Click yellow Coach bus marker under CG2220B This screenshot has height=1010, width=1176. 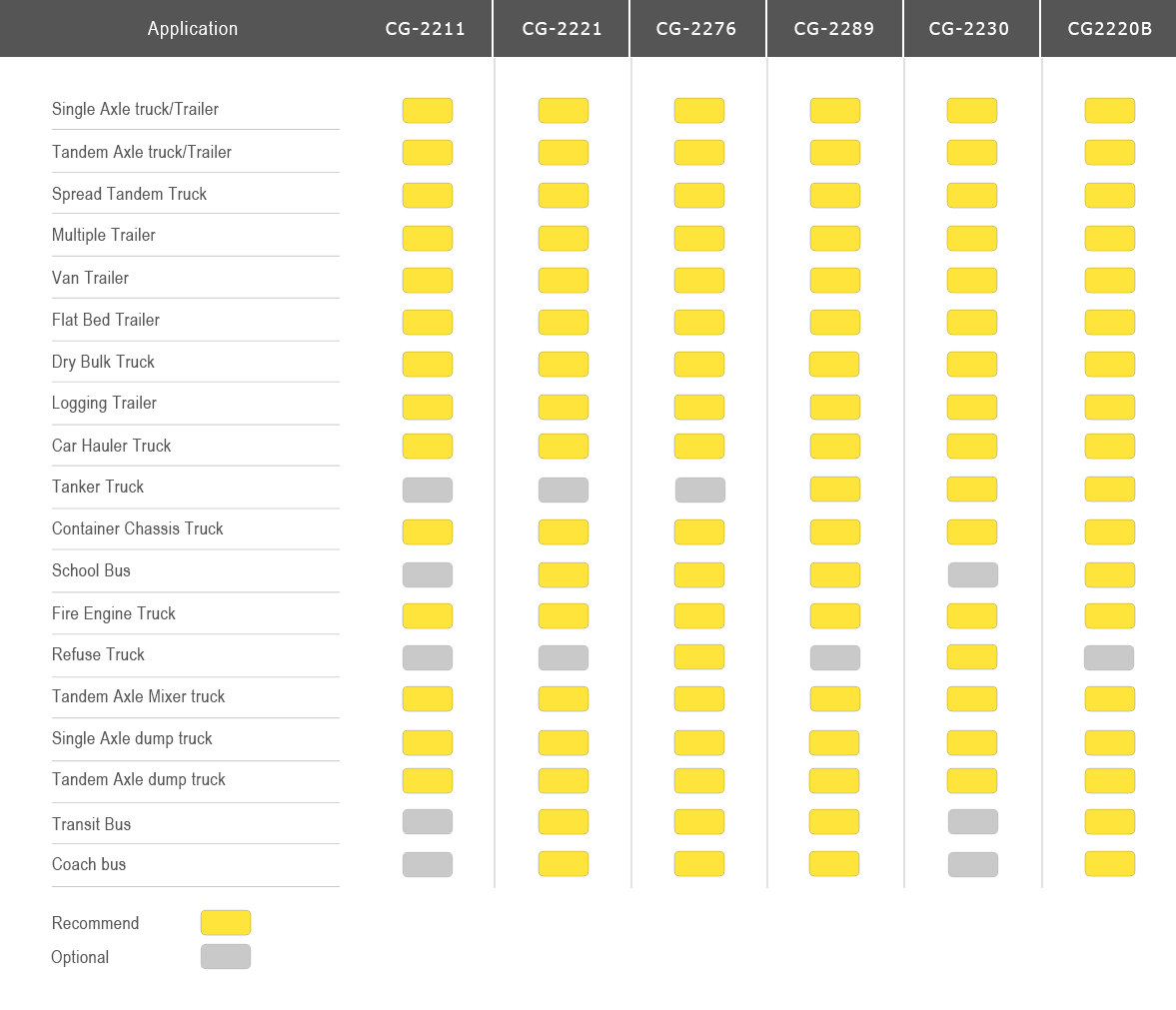[x=1110, y=864]
